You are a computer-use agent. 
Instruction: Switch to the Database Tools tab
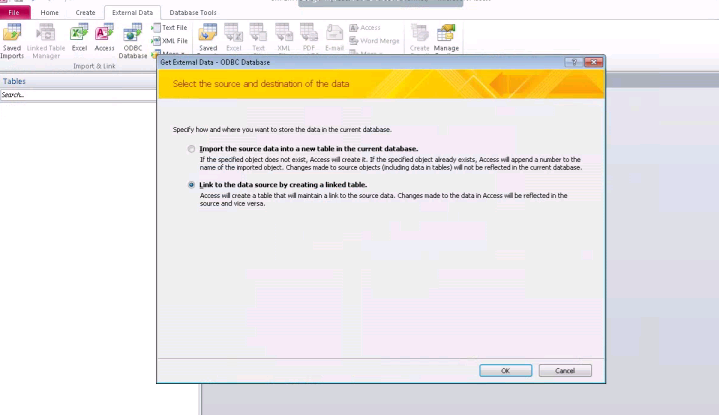pyautogui.click(x=193, y=12)
